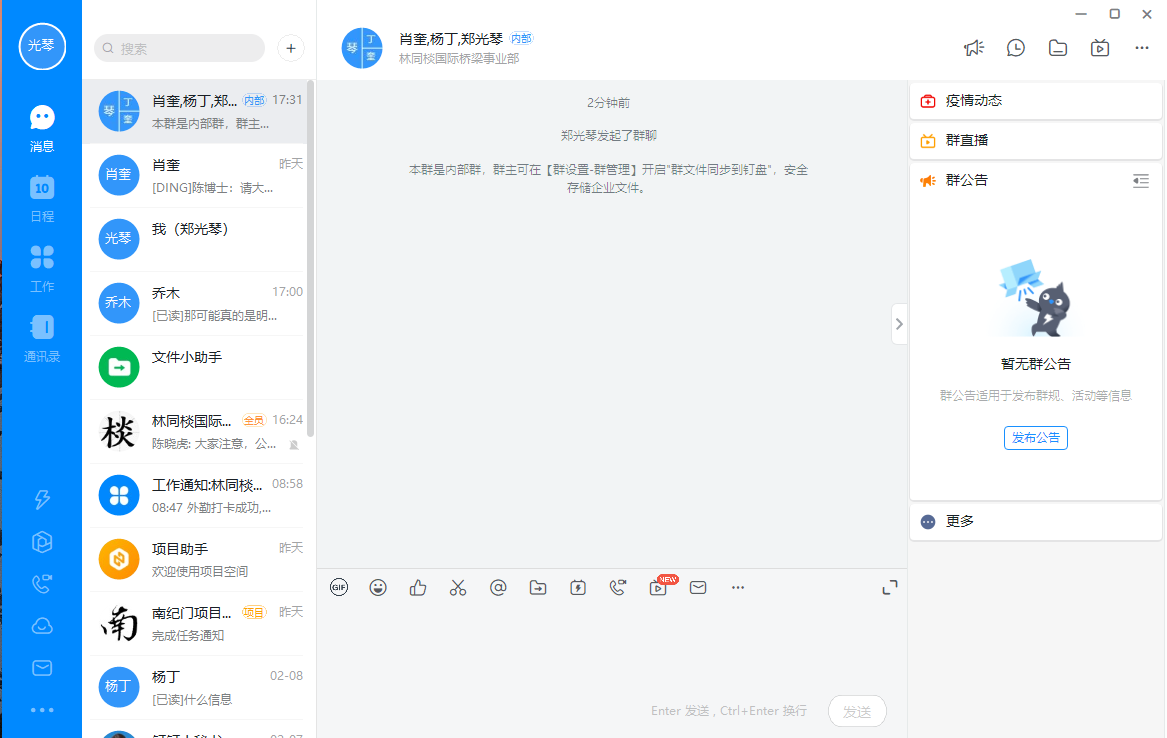The width and height of the screenshot is (1167, 738).
Task: Open the 工作通知:林同棪 notification chat
Action: (x=197, y=495)
